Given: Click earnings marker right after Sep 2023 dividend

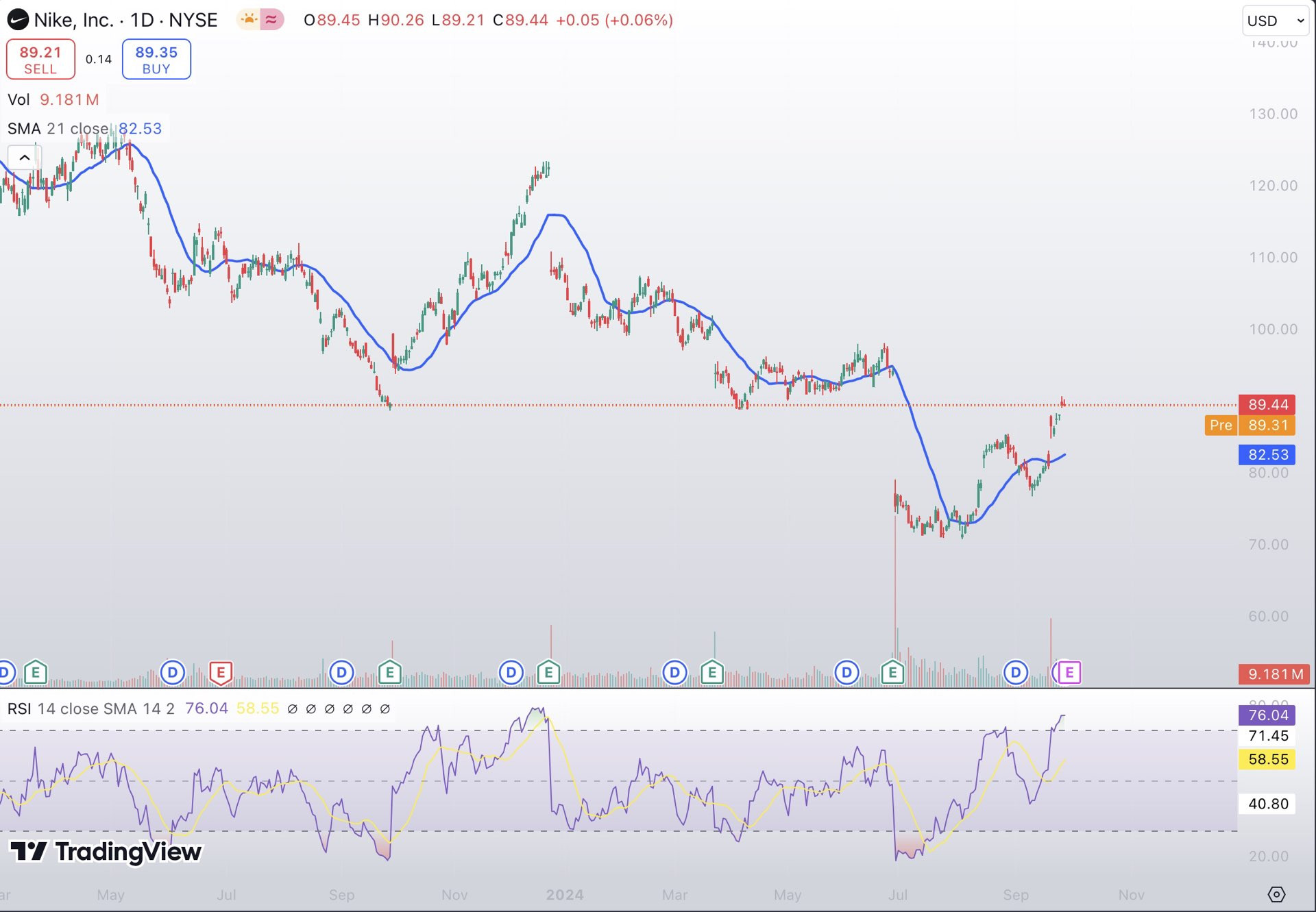Looking at the screenshot, I should [x=390, y=673].
